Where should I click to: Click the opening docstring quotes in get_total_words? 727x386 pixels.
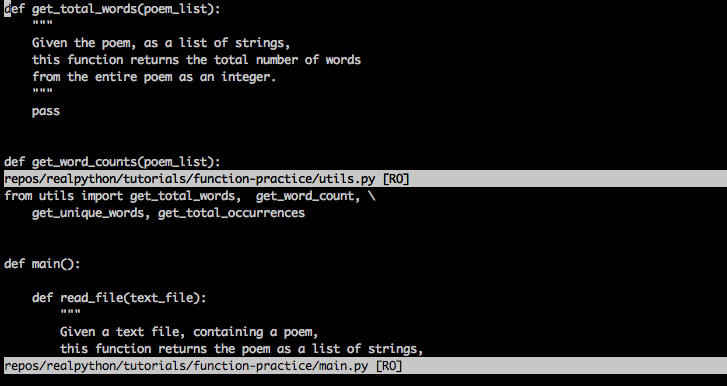pyautogui.click(x=42, y=23)
